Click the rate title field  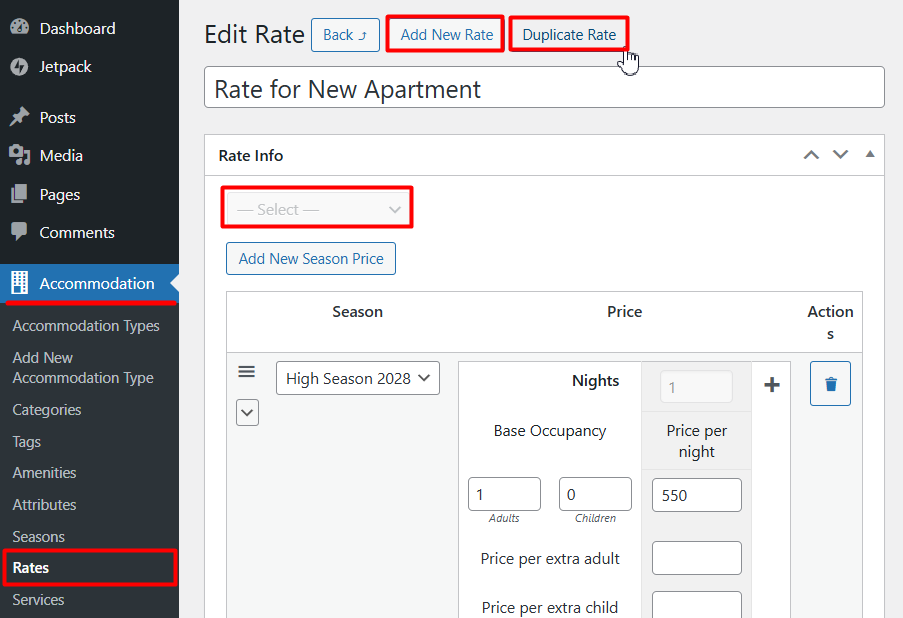coord(544,88)
